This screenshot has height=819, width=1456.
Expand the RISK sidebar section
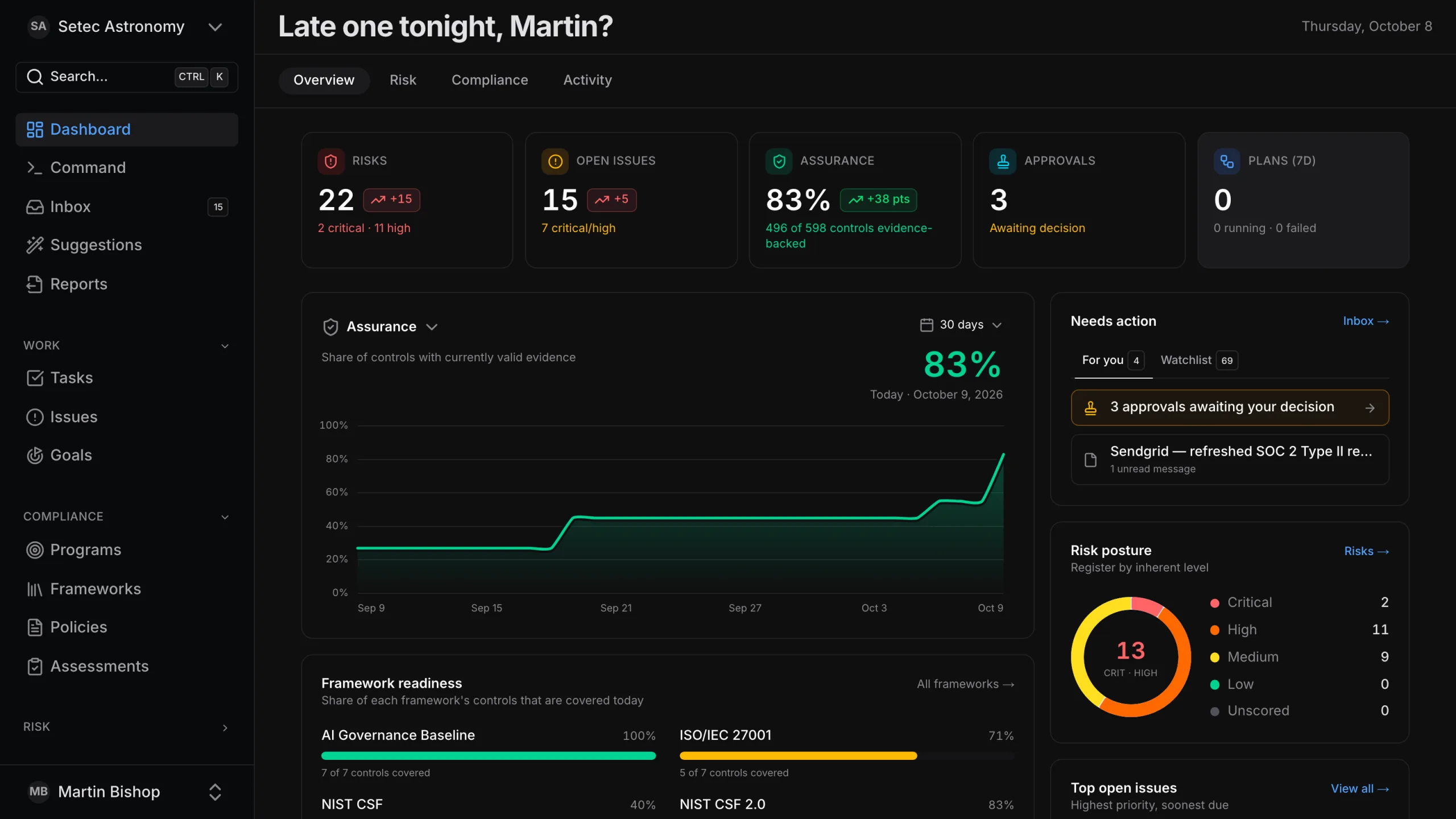point(225,727)
